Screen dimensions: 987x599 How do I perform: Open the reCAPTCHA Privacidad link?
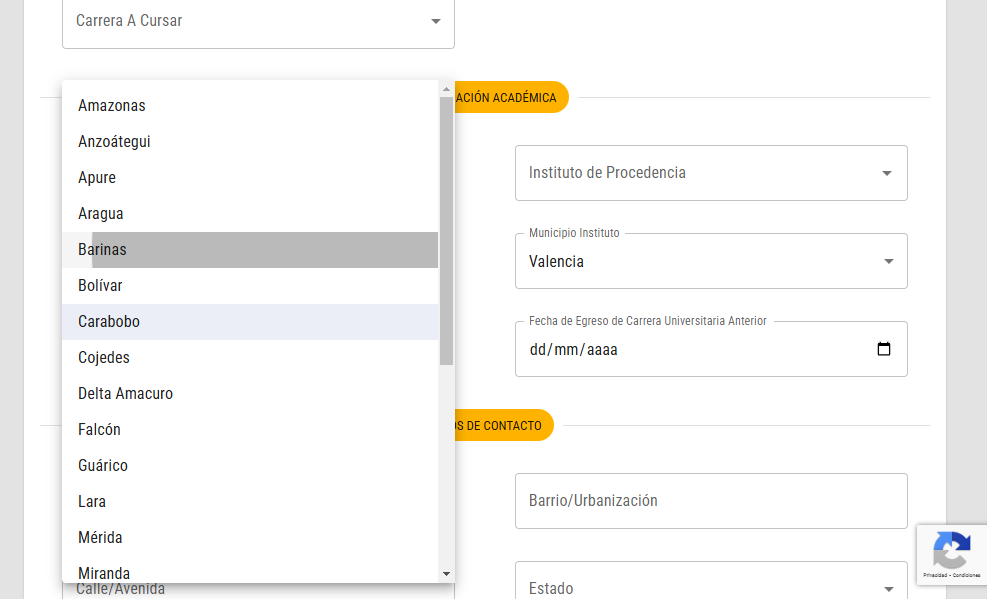[935, 575]
